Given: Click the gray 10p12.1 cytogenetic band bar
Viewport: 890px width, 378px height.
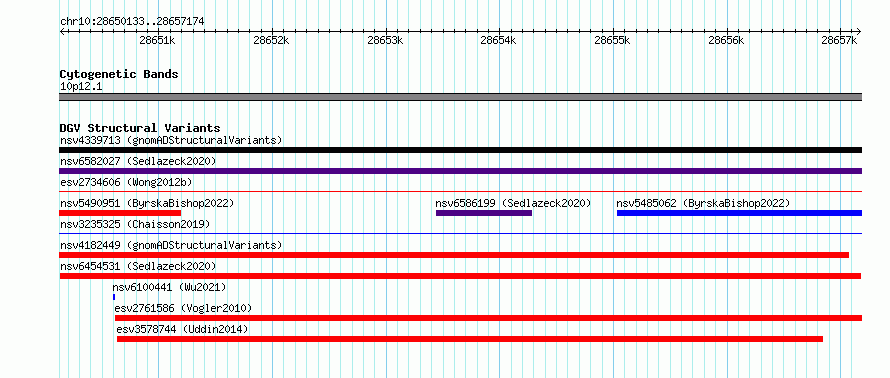Looking at the screenshot, I should [460, 97].
